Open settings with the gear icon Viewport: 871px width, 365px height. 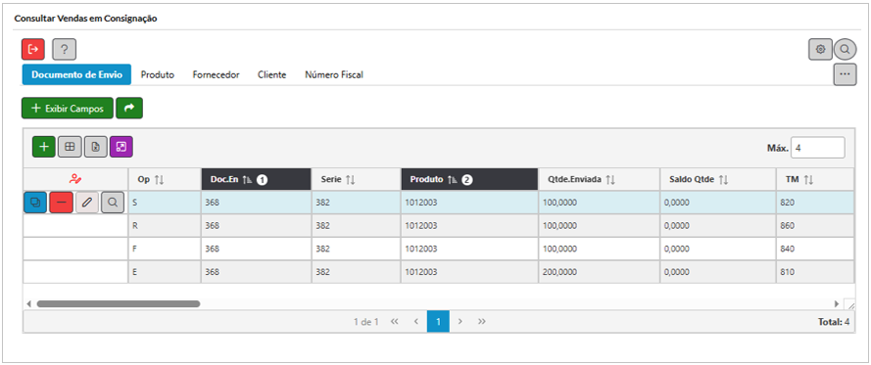(820, 49)
